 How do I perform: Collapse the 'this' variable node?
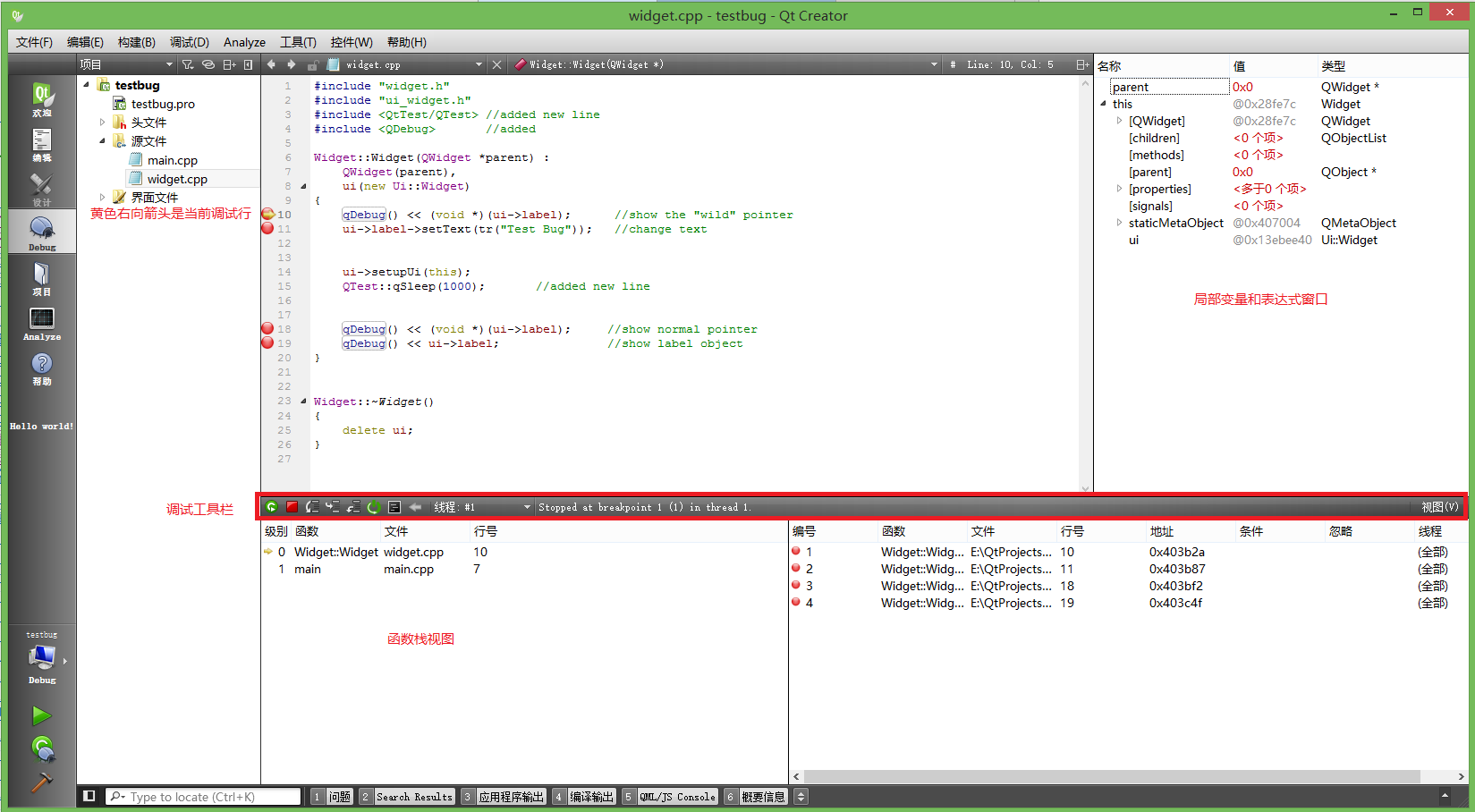(1104, 104)
